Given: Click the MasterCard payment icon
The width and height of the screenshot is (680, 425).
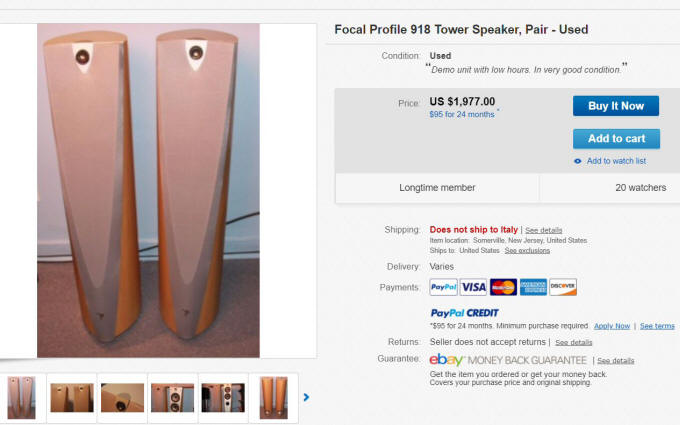Looking at the screenshot, I should click(x=503, y=287).
